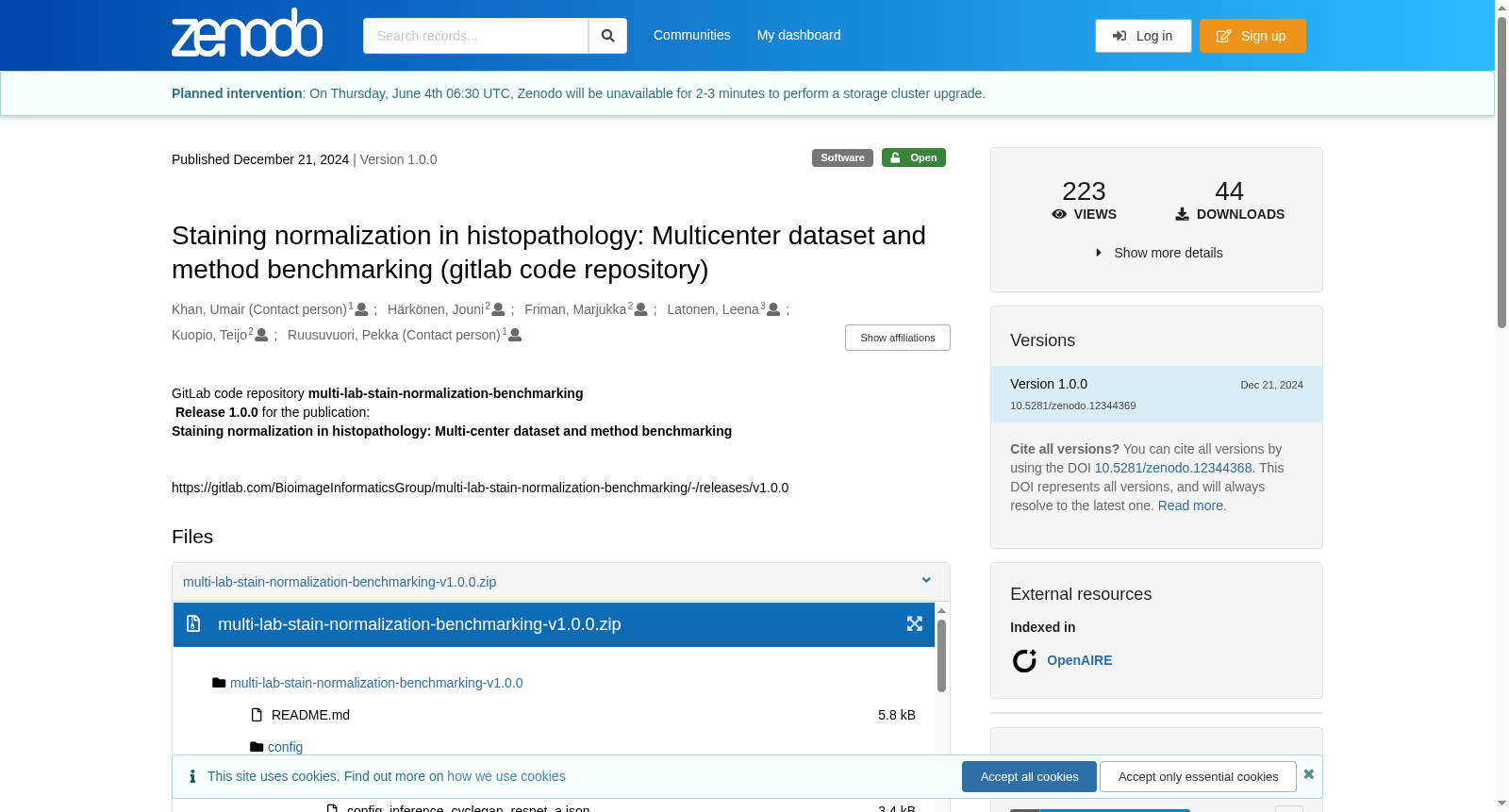Select Version 1.0.0 entry
The width and height of the screenshot is (1509, 812).
coord(1156,394)
